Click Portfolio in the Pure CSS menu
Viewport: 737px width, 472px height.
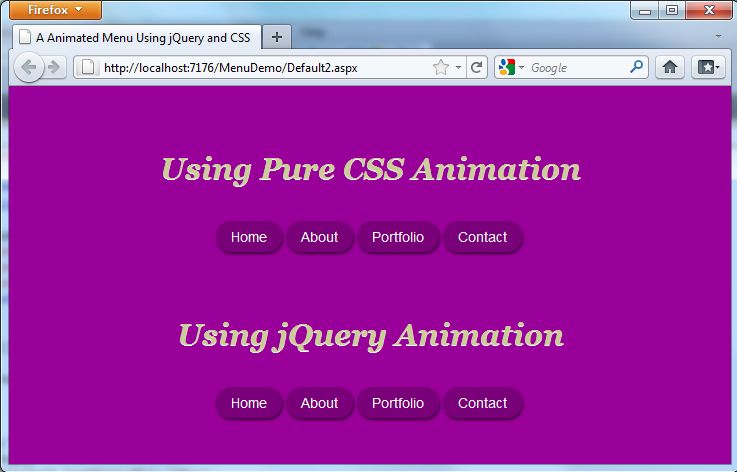[398, 237]
